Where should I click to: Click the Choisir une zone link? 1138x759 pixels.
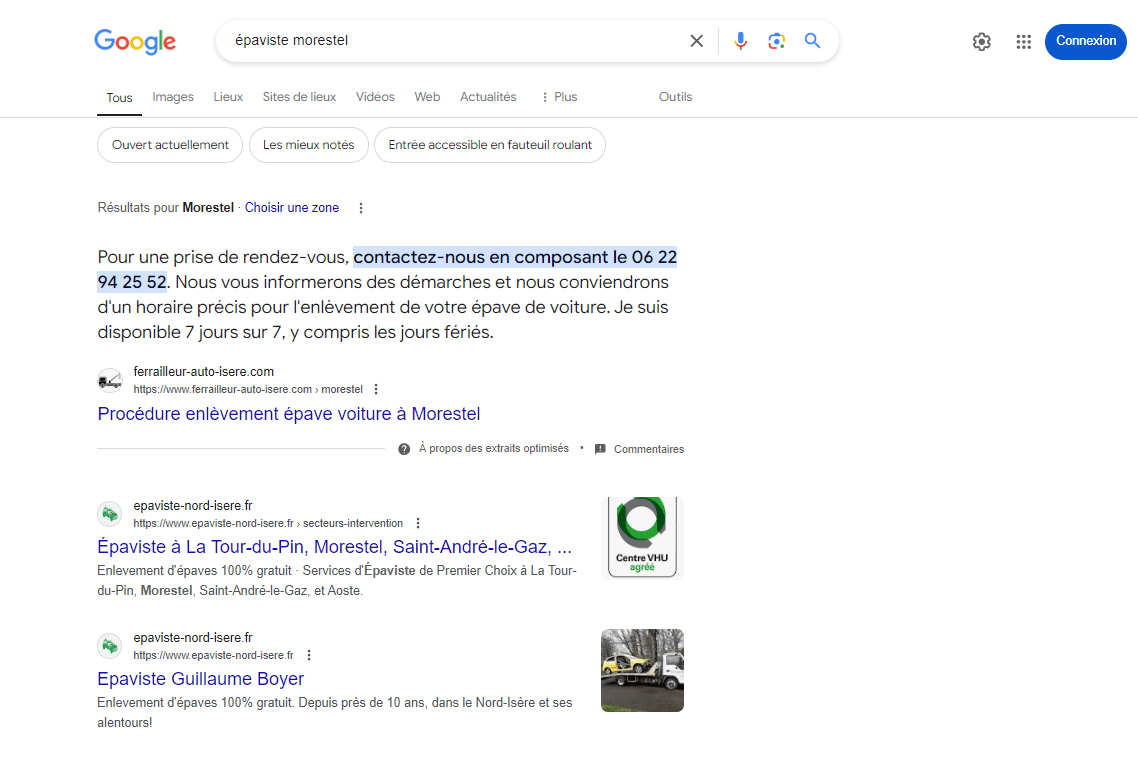pos(292,208)
